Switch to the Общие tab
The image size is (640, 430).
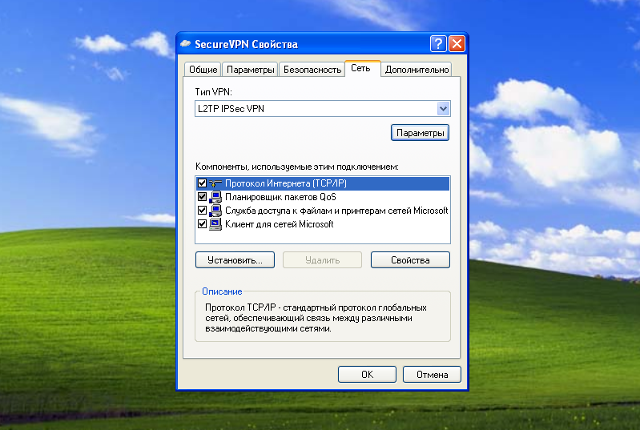pos(203,69)
